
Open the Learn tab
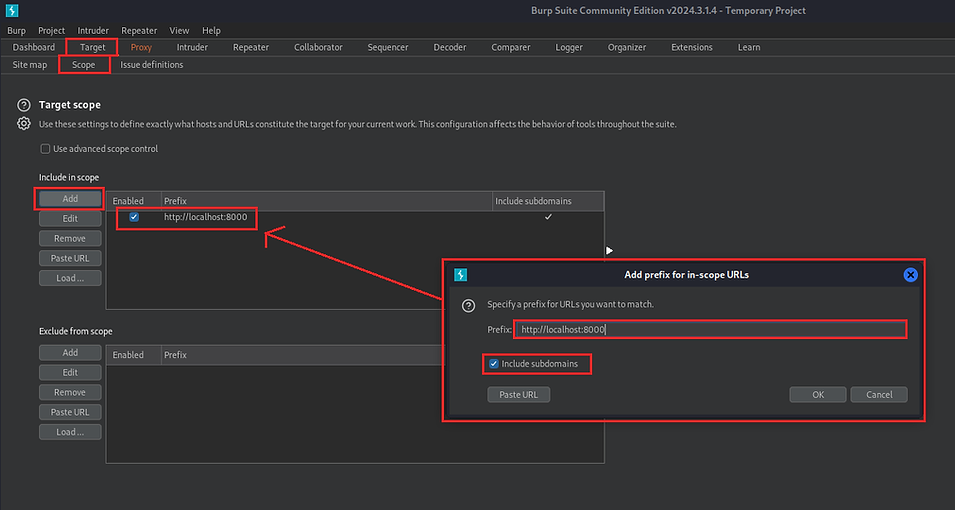click(x=749, y=47)
